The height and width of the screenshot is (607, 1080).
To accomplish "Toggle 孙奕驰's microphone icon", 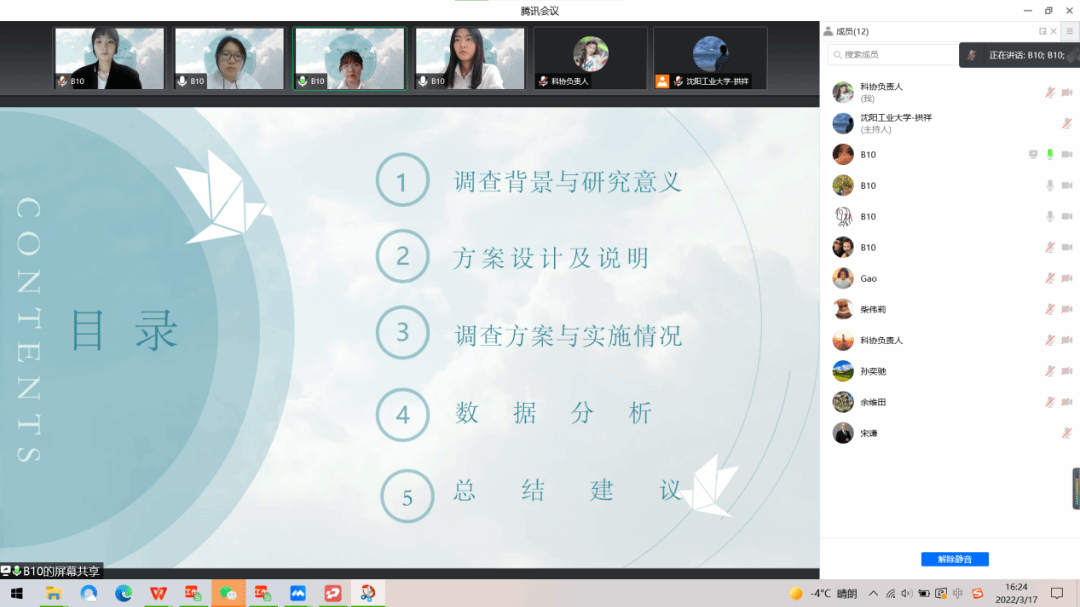I will click(1050, 371).
